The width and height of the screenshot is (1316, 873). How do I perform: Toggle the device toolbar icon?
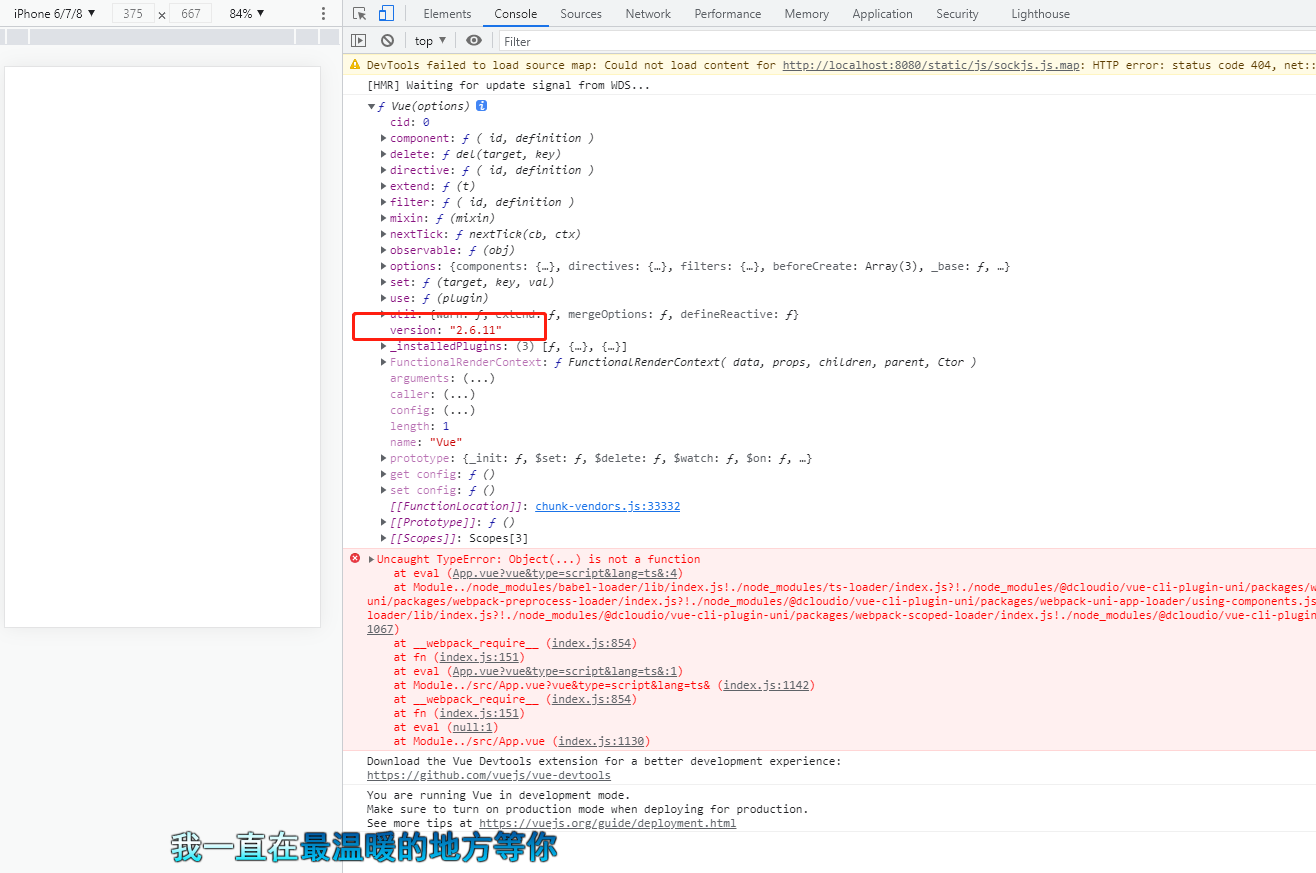click(386, 14)
